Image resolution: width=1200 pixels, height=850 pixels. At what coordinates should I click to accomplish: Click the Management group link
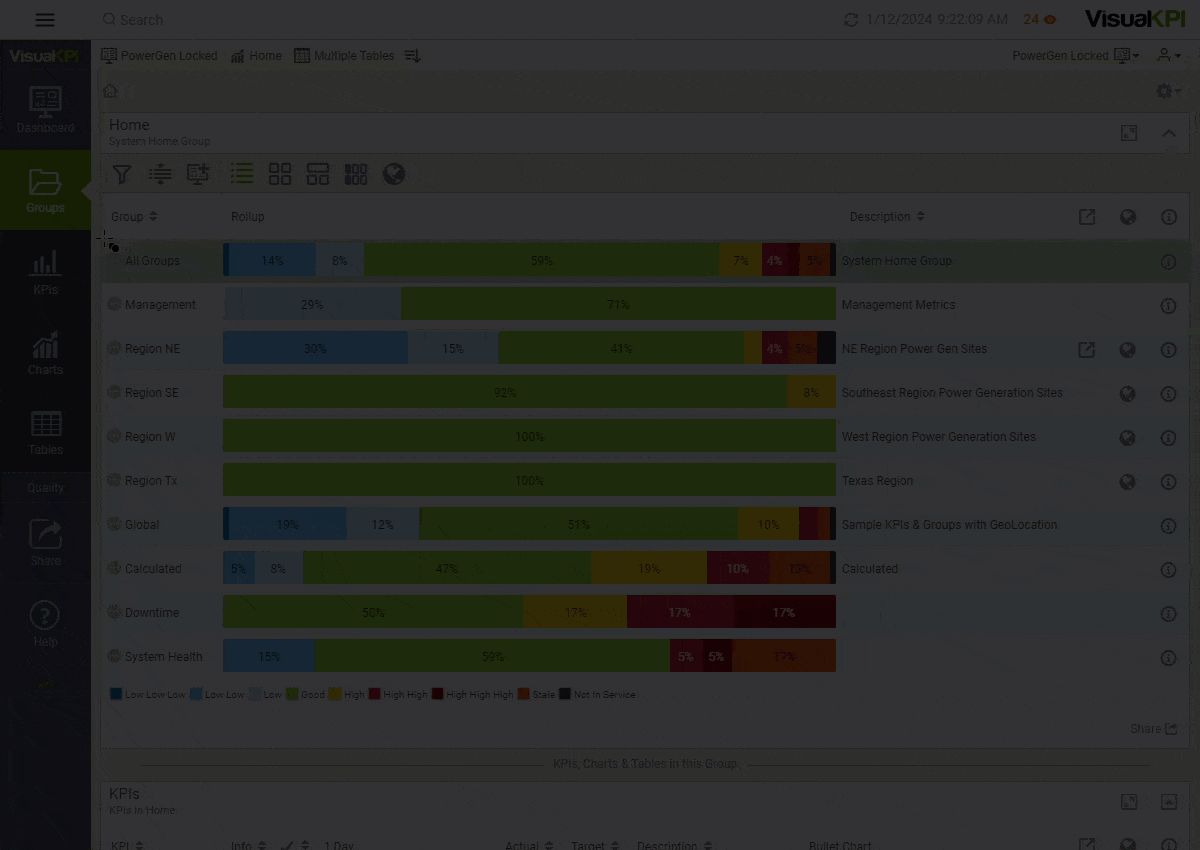(160, 305)
